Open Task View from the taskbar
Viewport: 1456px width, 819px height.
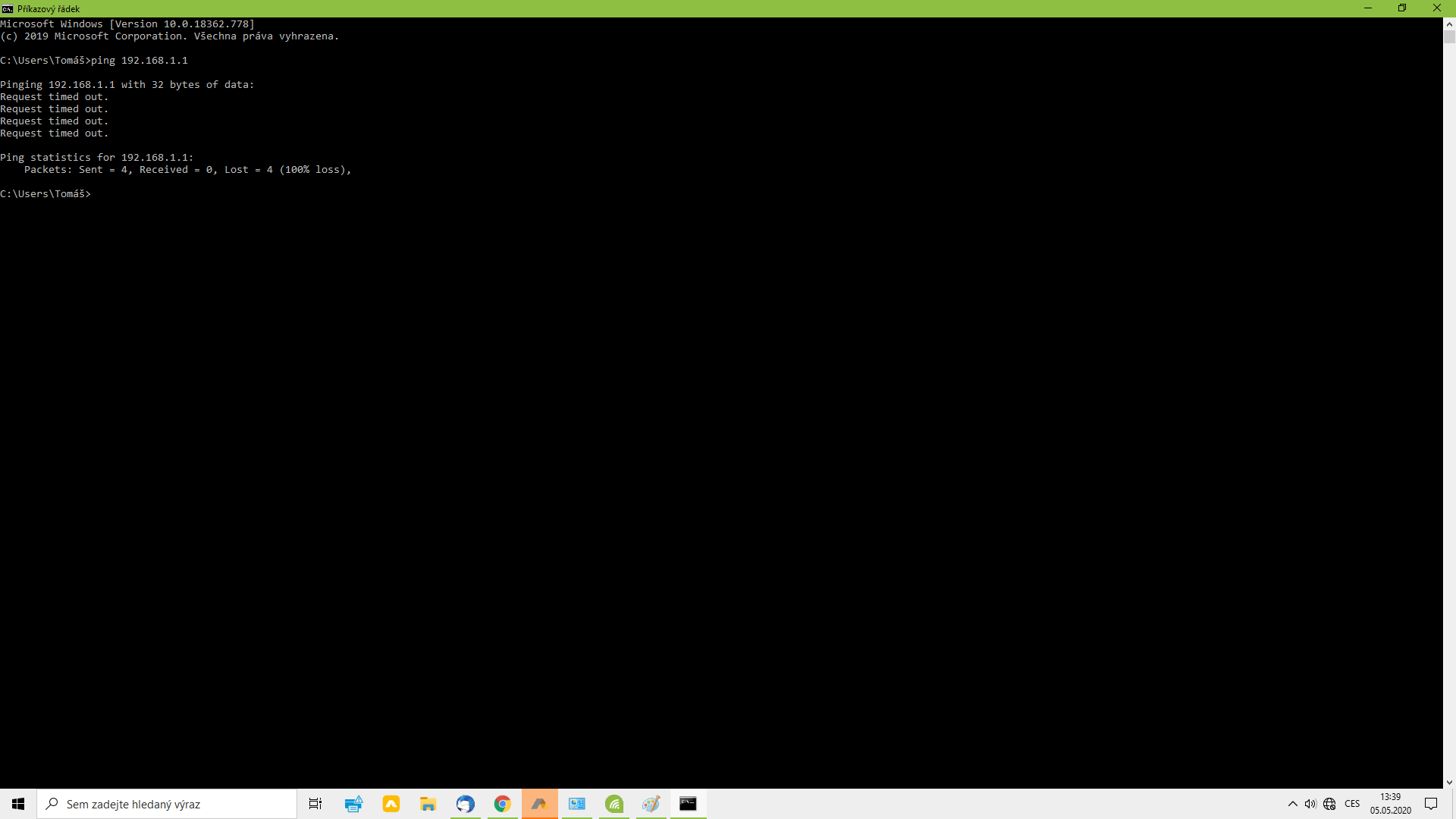coord(315,804)
